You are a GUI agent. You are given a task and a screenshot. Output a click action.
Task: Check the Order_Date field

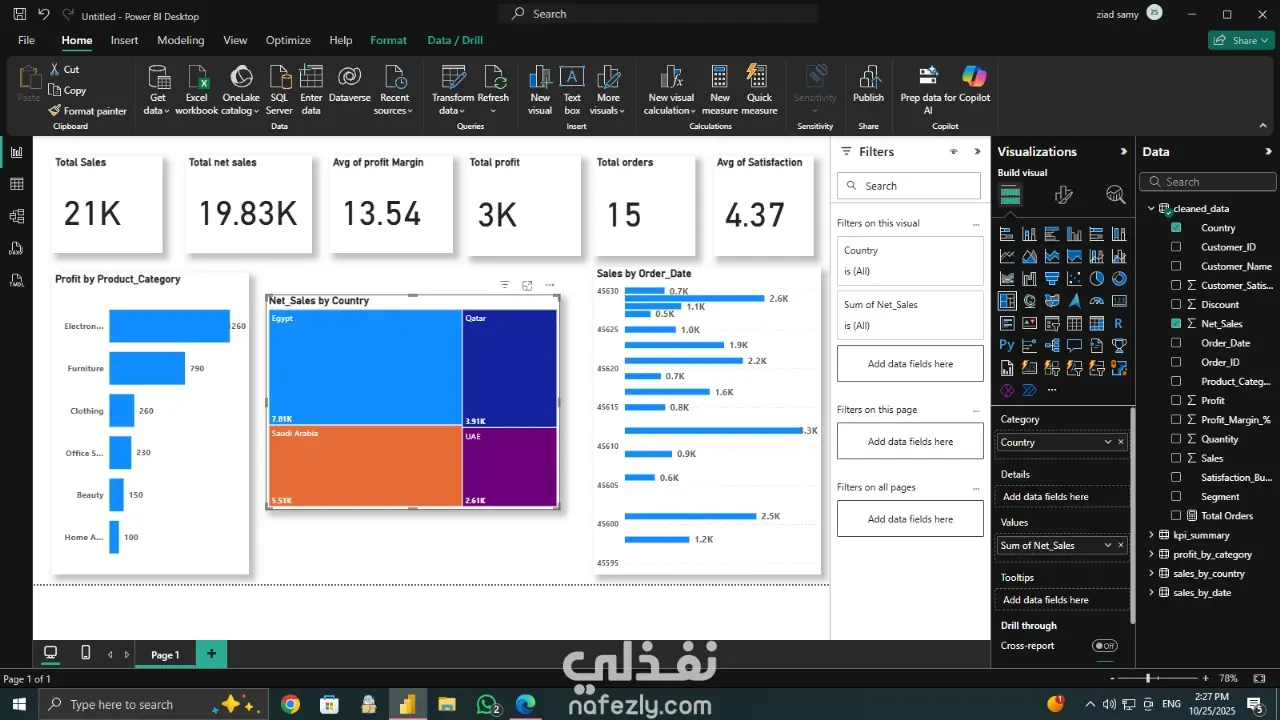tap(1176, 343)
